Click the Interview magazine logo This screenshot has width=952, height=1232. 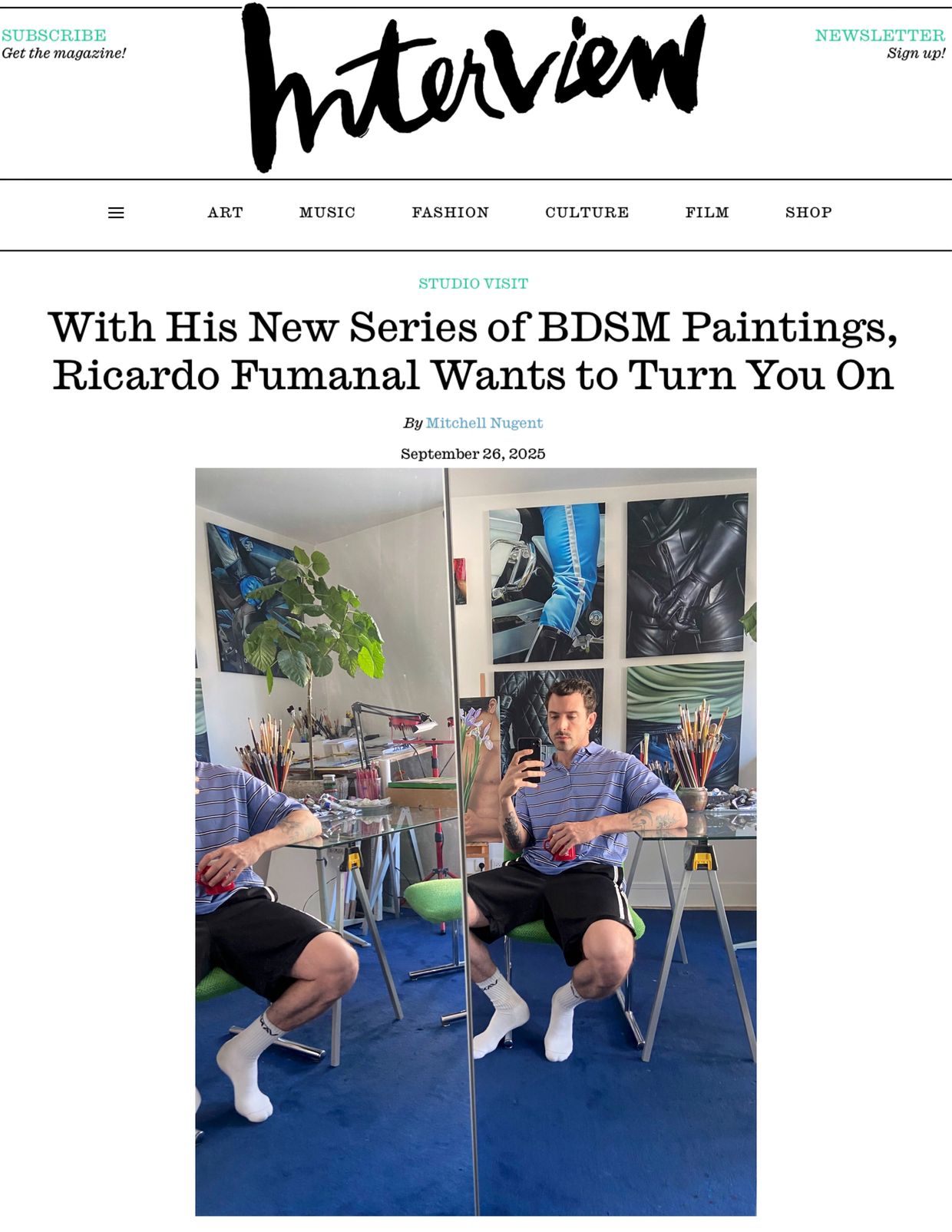click(473, 88)
